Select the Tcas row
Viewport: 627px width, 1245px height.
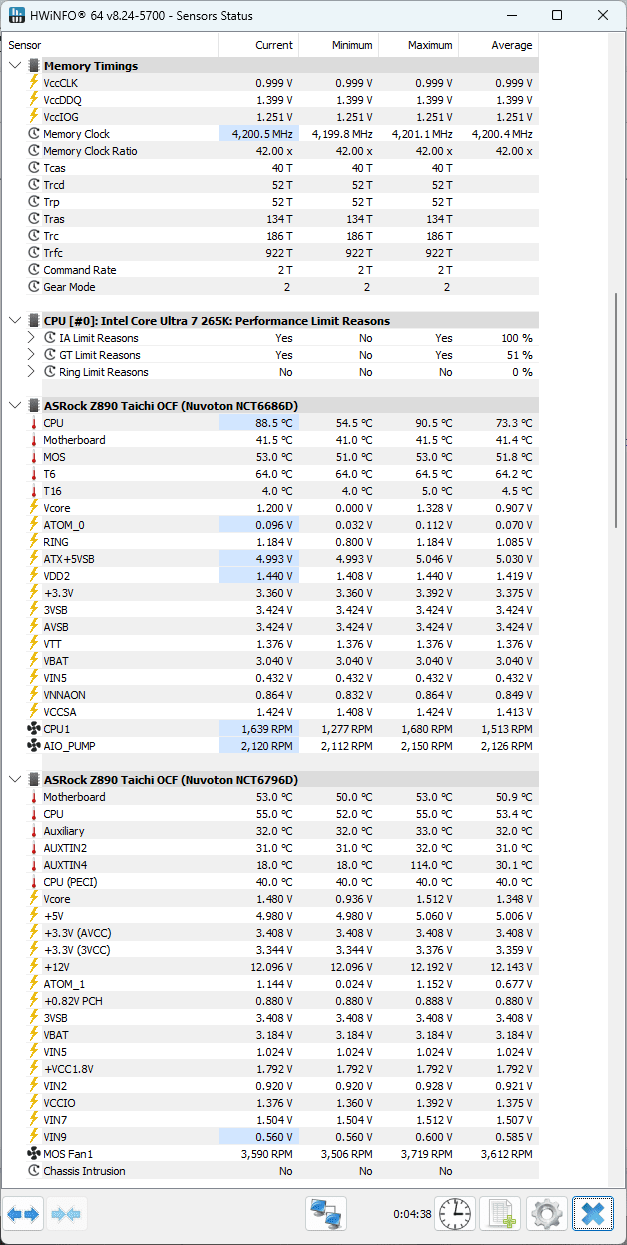[270, 168]
